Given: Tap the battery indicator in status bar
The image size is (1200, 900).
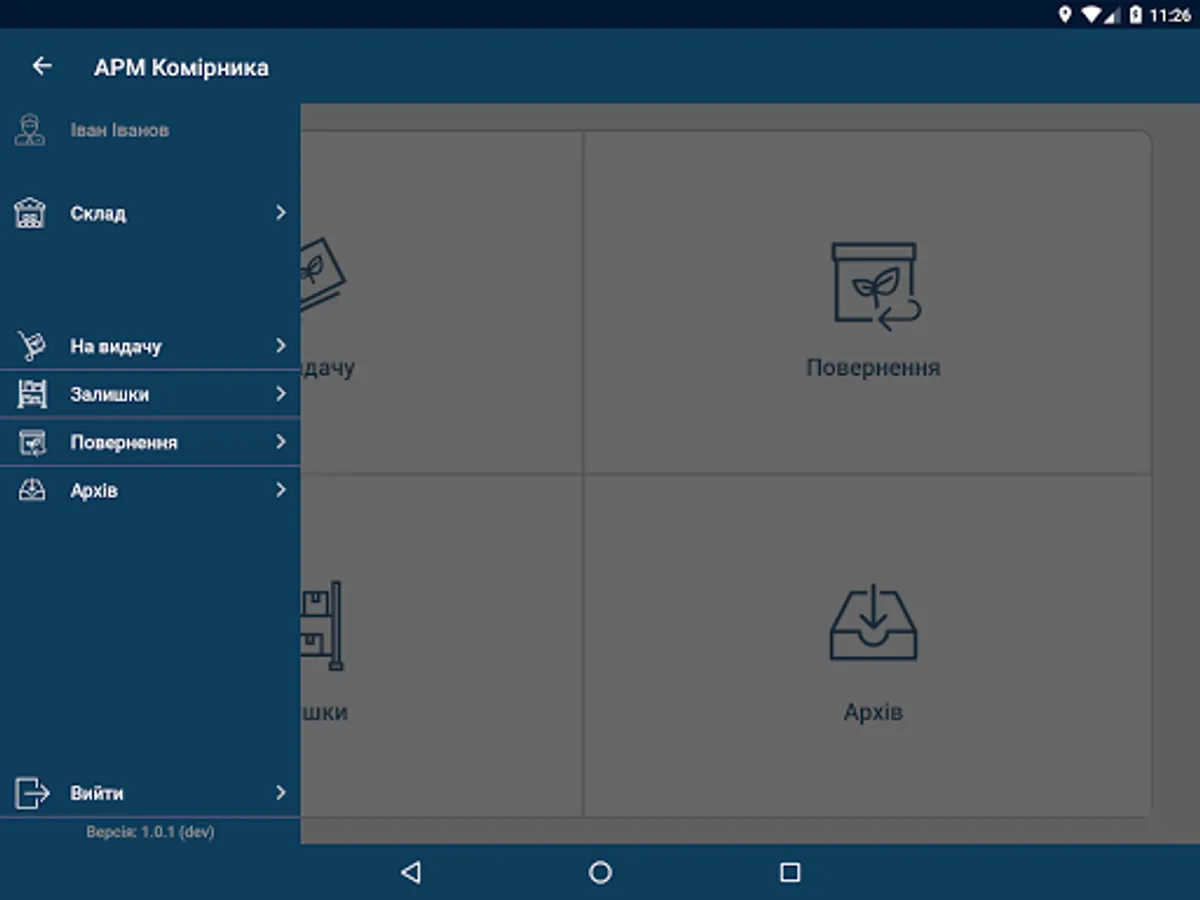Looking at the screenshot, I should (x=1135, y=14).
